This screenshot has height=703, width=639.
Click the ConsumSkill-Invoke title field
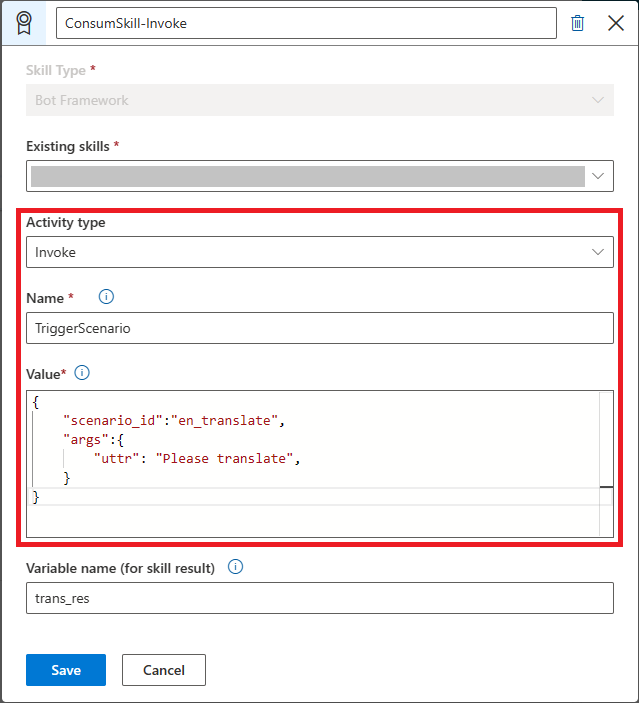pos(306,23)
